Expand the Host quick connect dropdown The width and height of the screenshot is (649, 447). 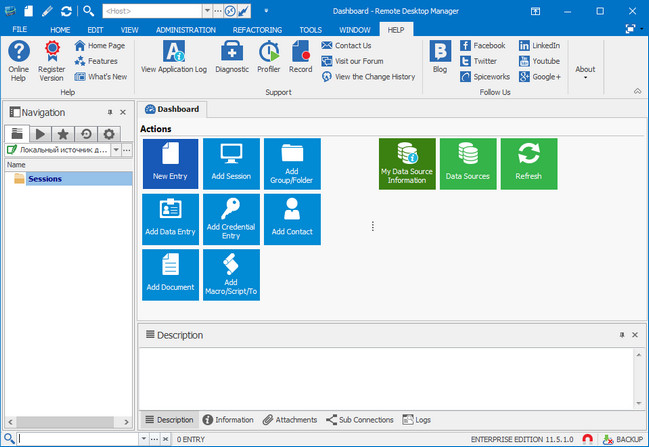click(x=207, y=11)
